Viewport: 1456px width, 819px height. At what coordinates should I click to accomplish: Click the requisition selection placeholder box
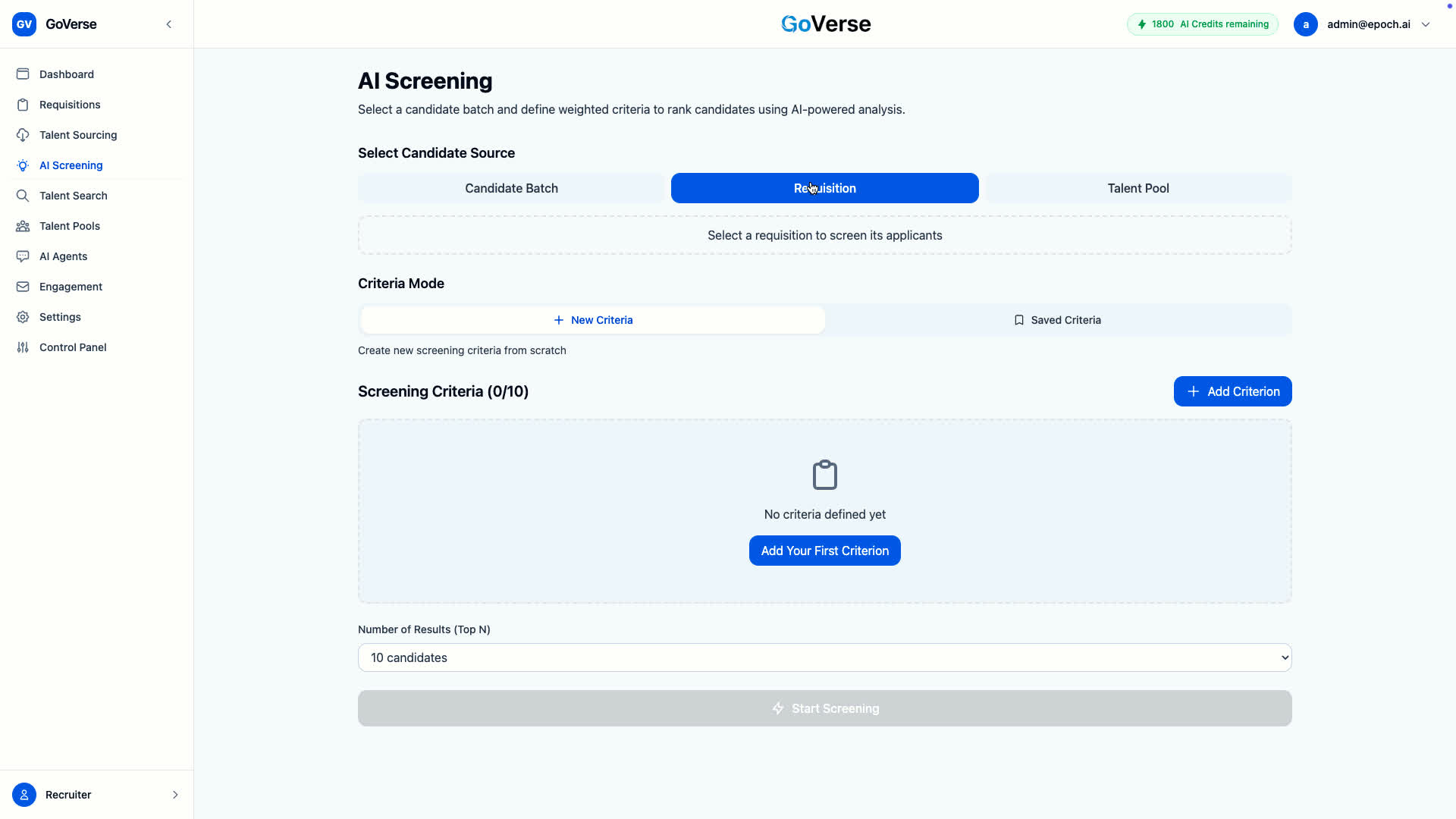coord(824,235)
